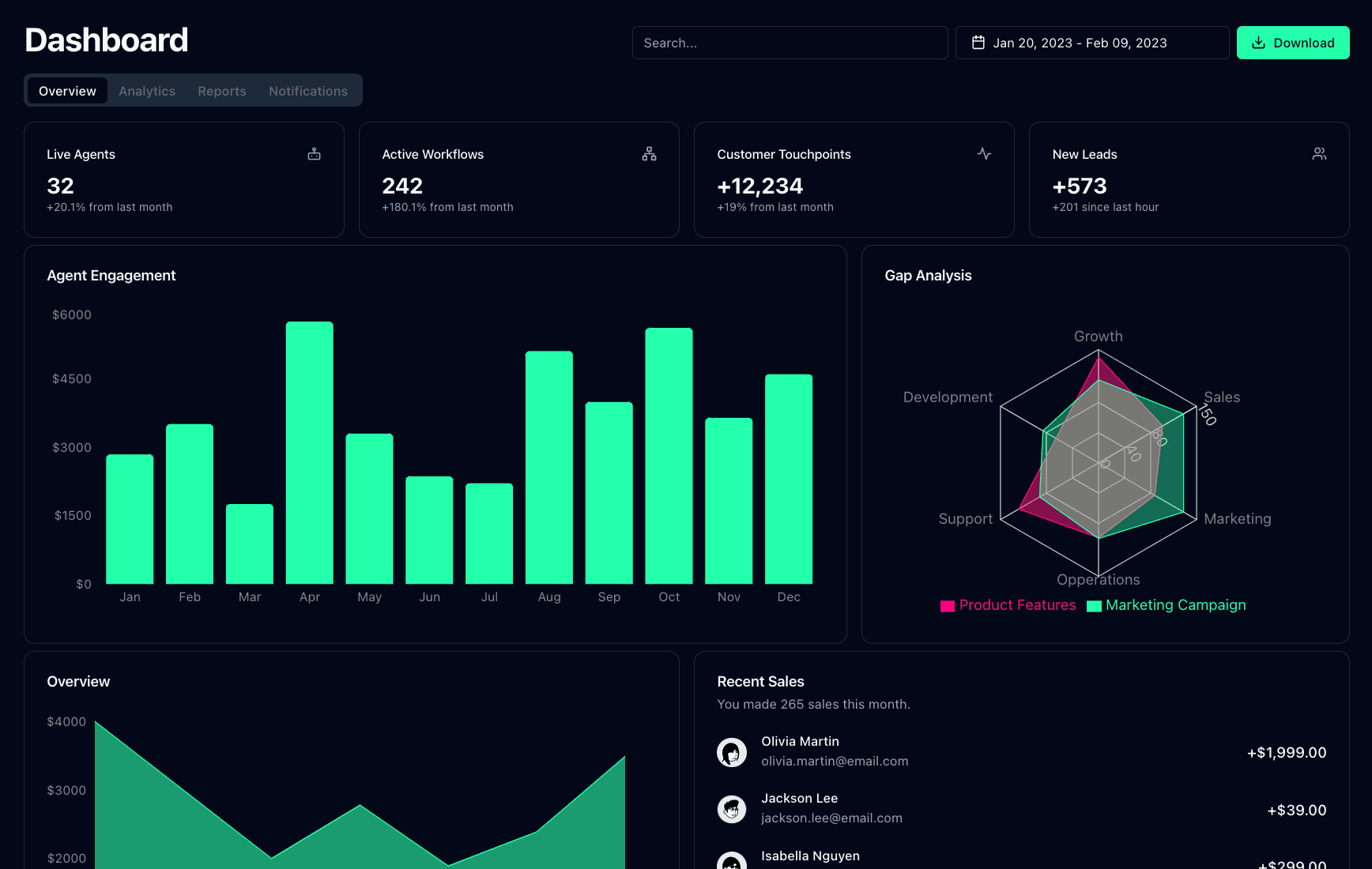Viewport: 1372px width, 869px height.
Task: Select the Jan bar in Agent Engagement
Action: [130, 519]
